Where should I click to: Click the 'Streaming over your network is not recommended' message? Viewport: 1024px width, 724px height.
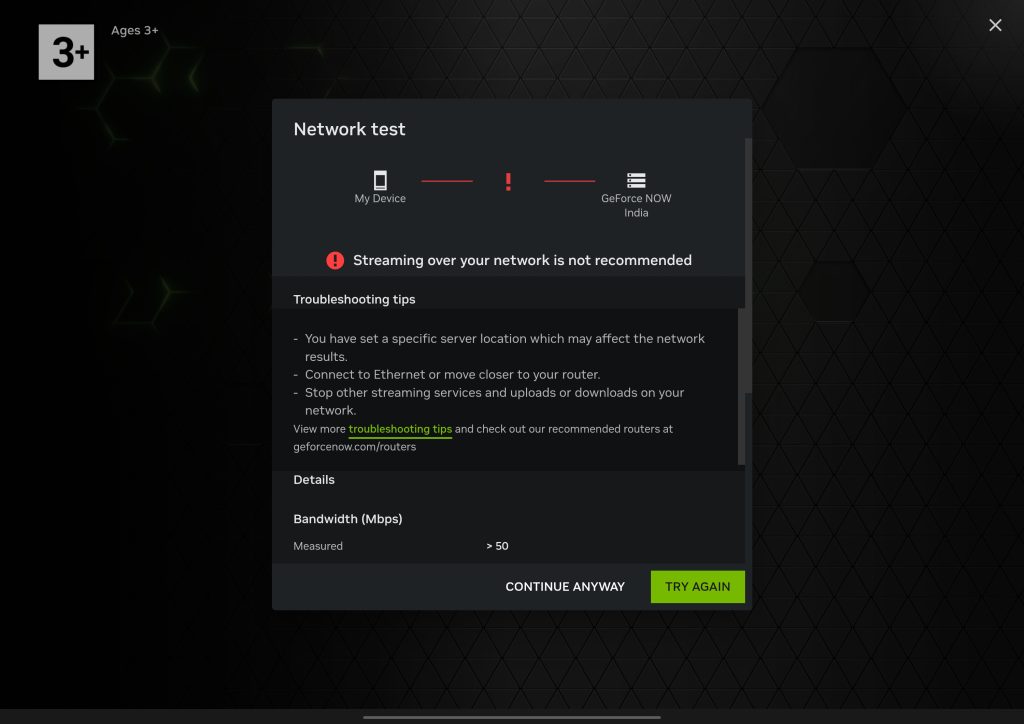(x=522, y=260)
